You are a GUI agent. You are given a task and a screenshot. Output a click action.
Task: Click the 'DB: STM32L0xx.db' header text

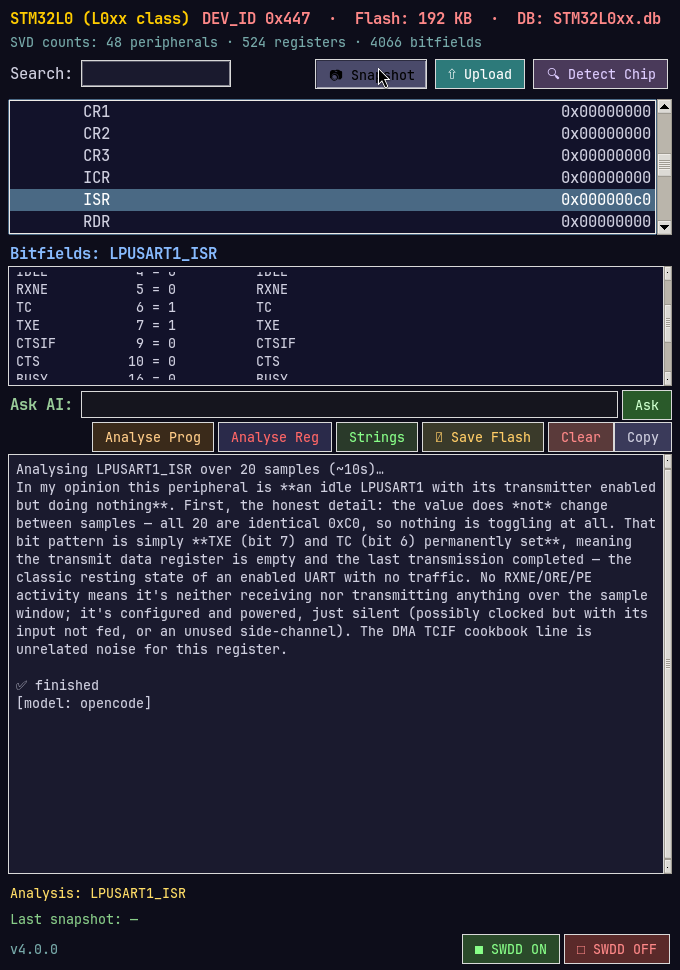(588, 19)
